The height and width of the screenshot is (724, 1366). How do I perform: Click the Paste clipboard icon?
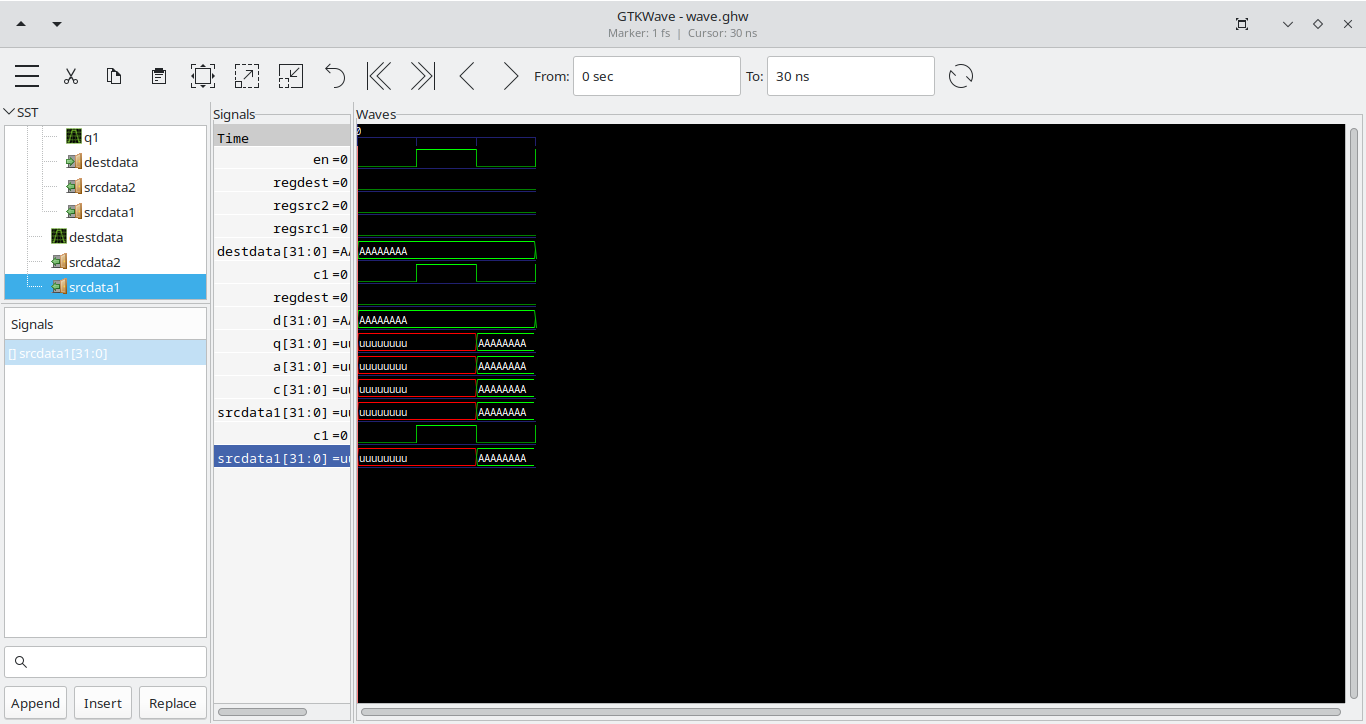click(159, 76)
